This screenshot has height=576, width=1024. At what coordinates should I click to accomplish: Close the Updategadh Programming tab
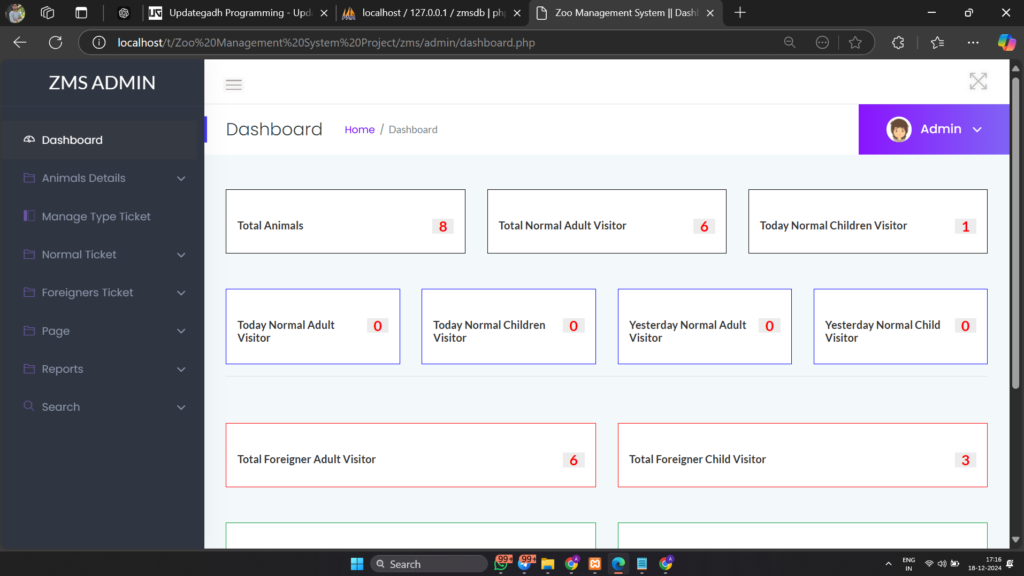pos(324,12)
